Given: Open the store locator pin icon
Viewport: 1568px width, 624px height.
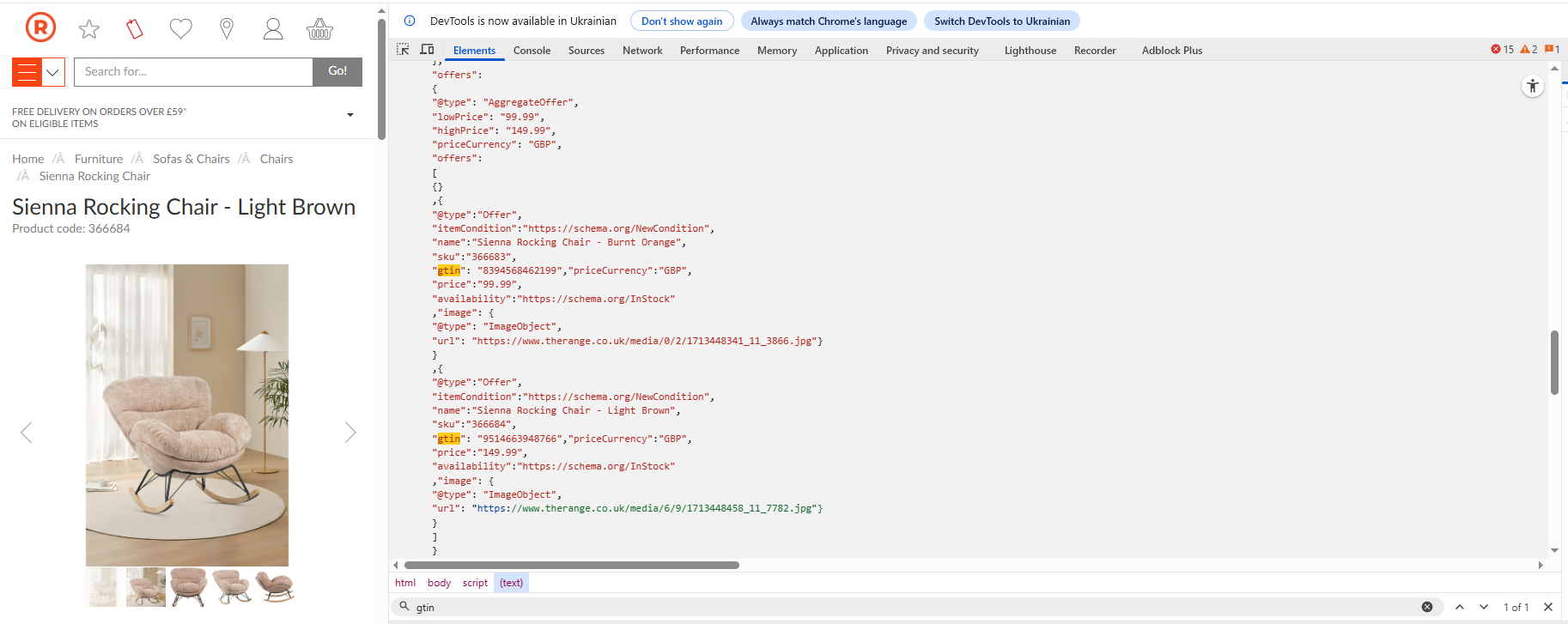Looking at the screenshot, I should coord(227,29).
